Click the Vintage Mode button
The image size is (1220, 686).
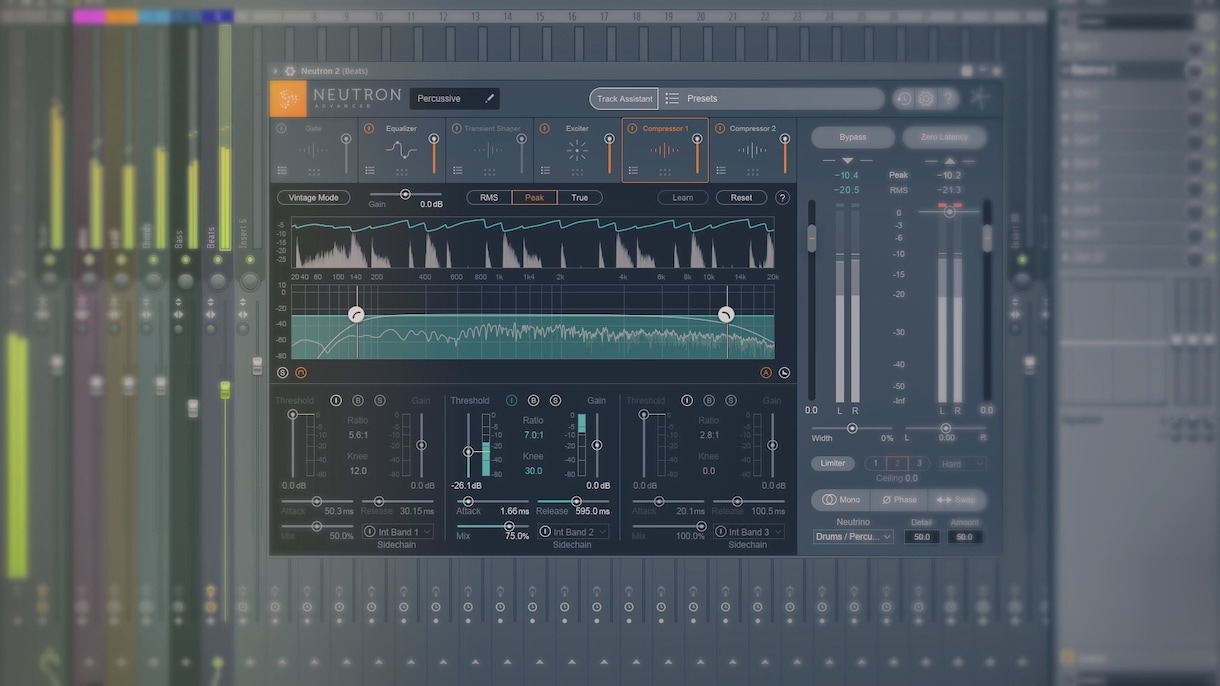point(314,198)
